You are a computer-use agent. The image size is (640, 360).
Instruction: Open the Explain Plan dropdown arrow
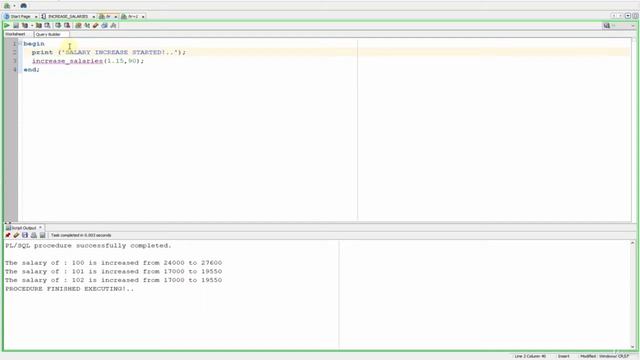tap(32, 25)
